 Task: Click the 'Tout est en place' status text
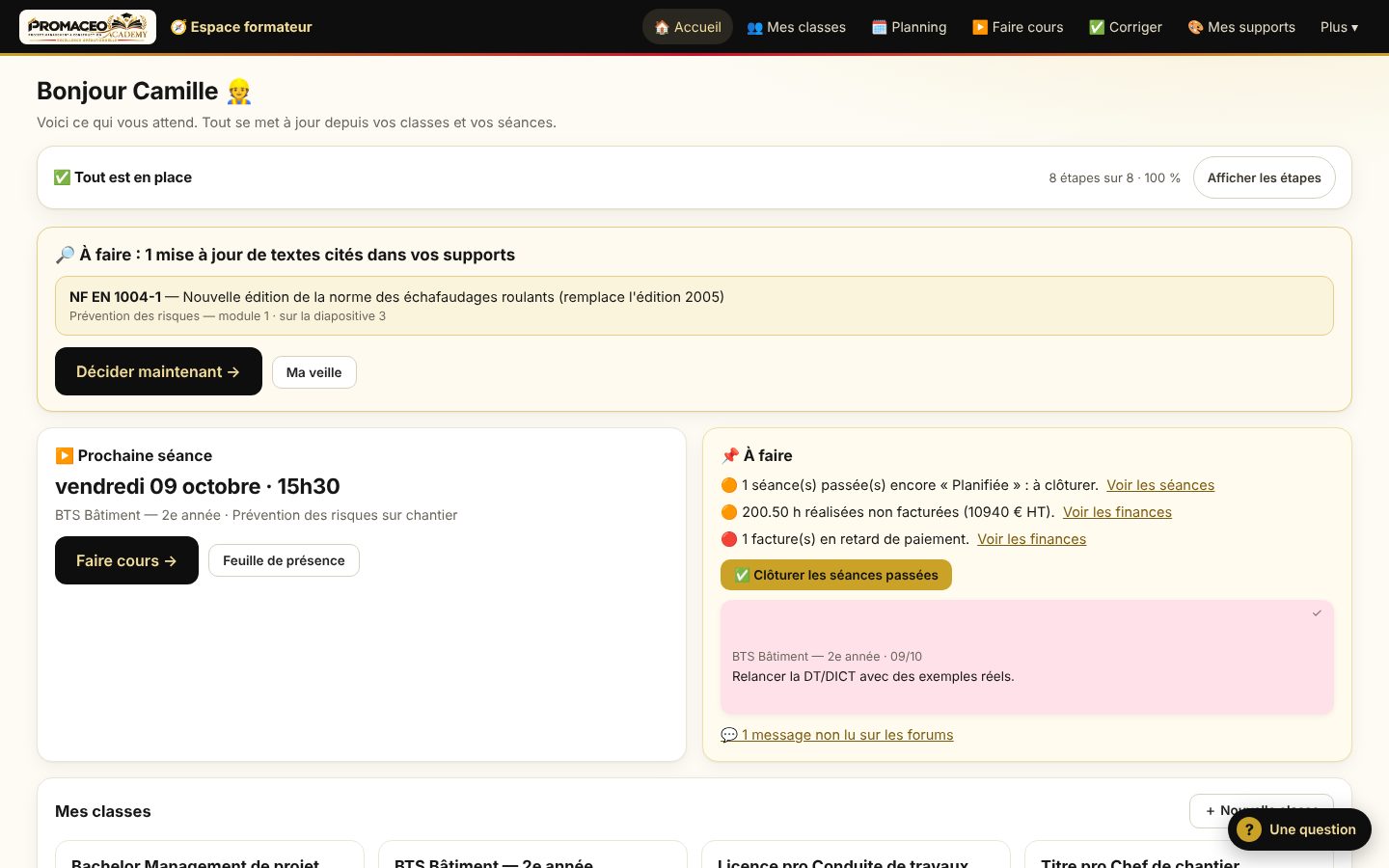(123, 177)
